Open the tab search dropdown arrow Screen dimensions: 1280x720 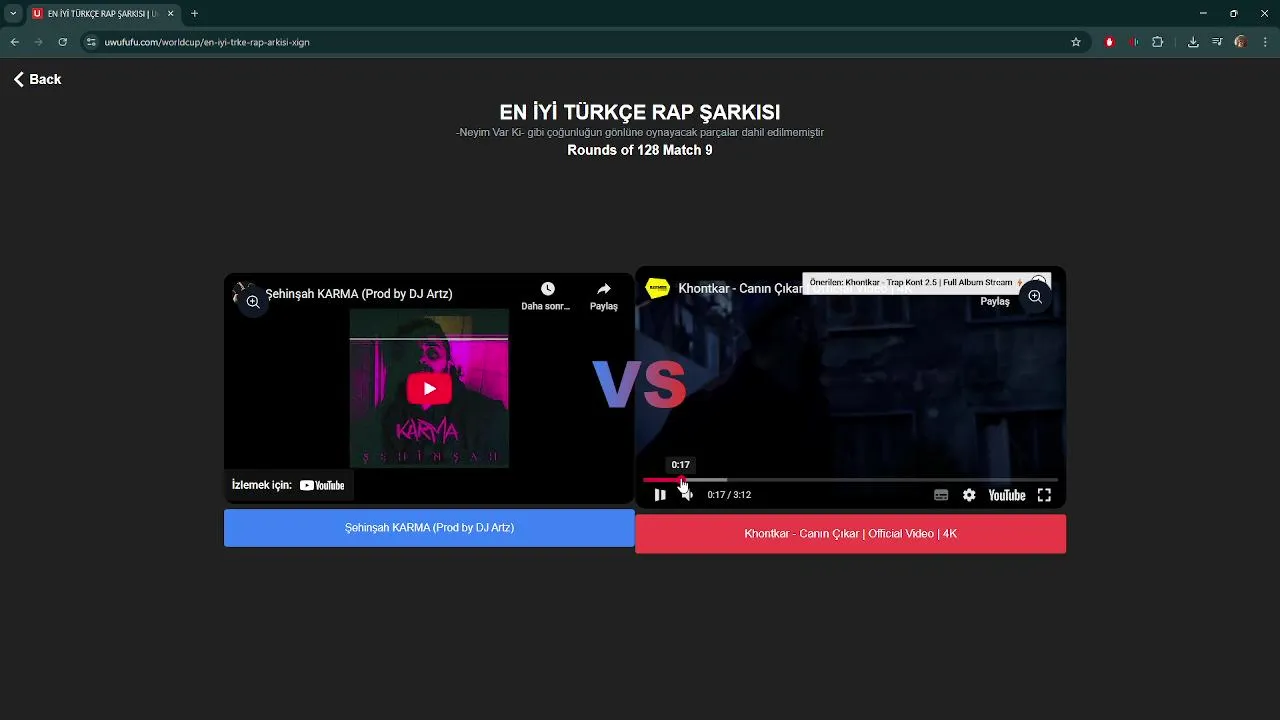[x=13, y=14]
